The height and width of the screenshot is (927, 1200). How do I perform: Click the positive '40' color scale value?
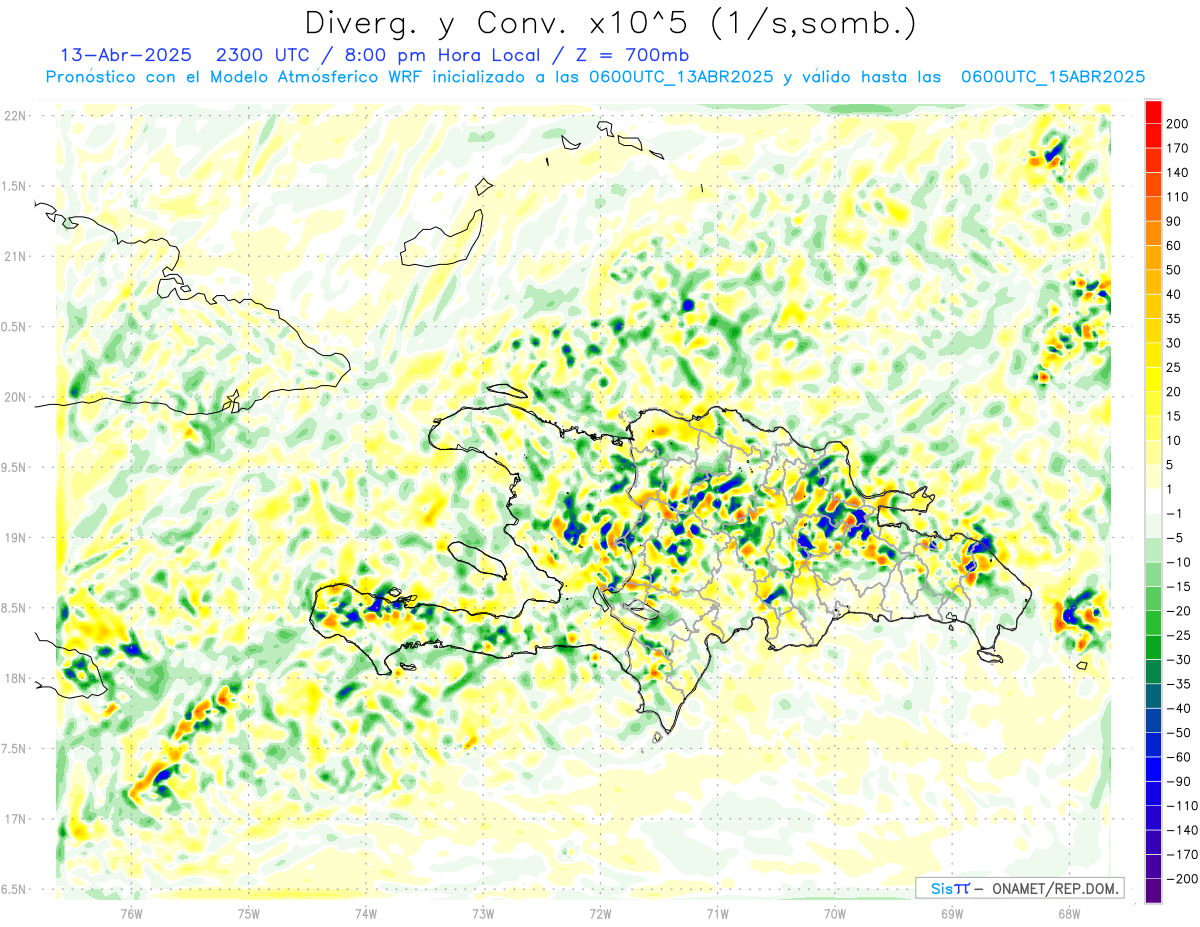click(x=1174, y=294)
